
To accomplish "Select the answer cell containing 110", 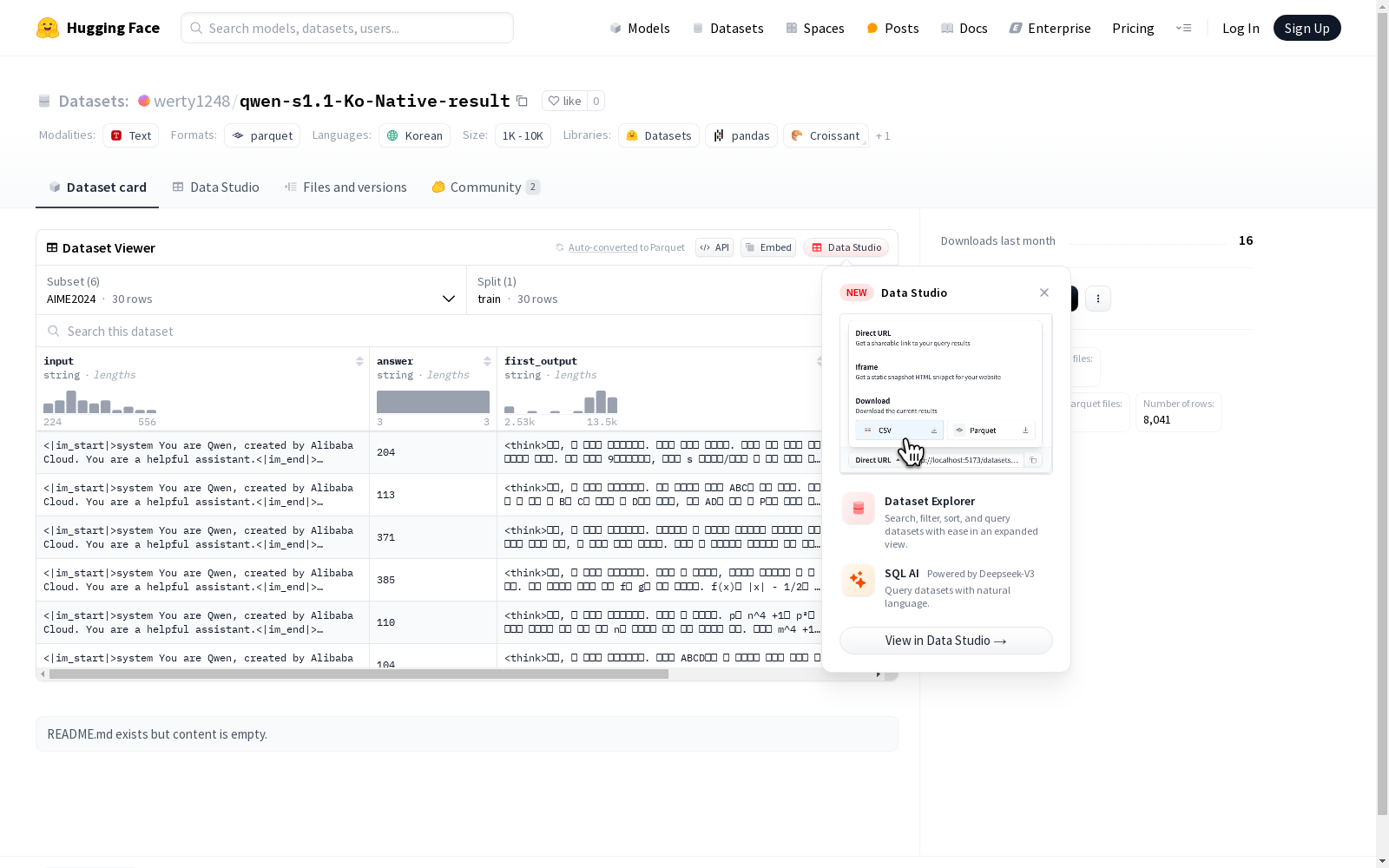I will 433,622.
